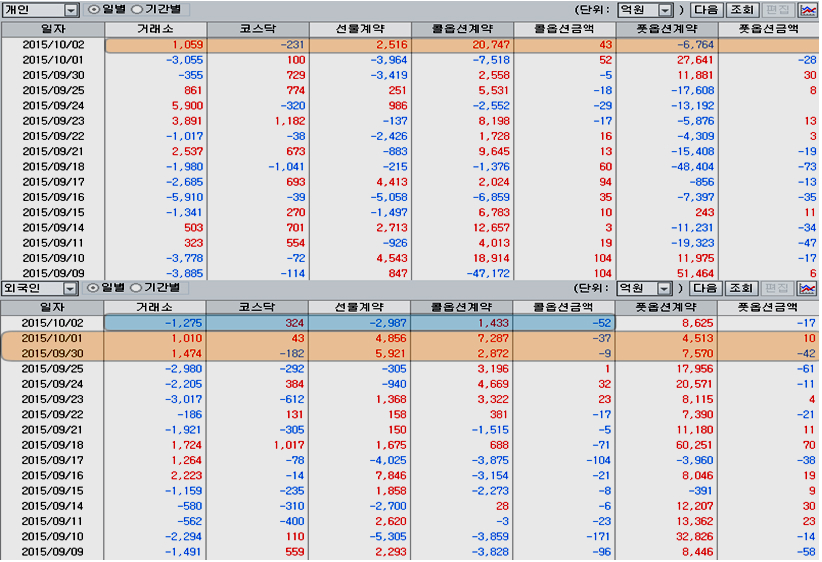Expand the 개인 investor type dropdown
The height and width of the screenshot is (562, 822).
click(x=71, y=9)
